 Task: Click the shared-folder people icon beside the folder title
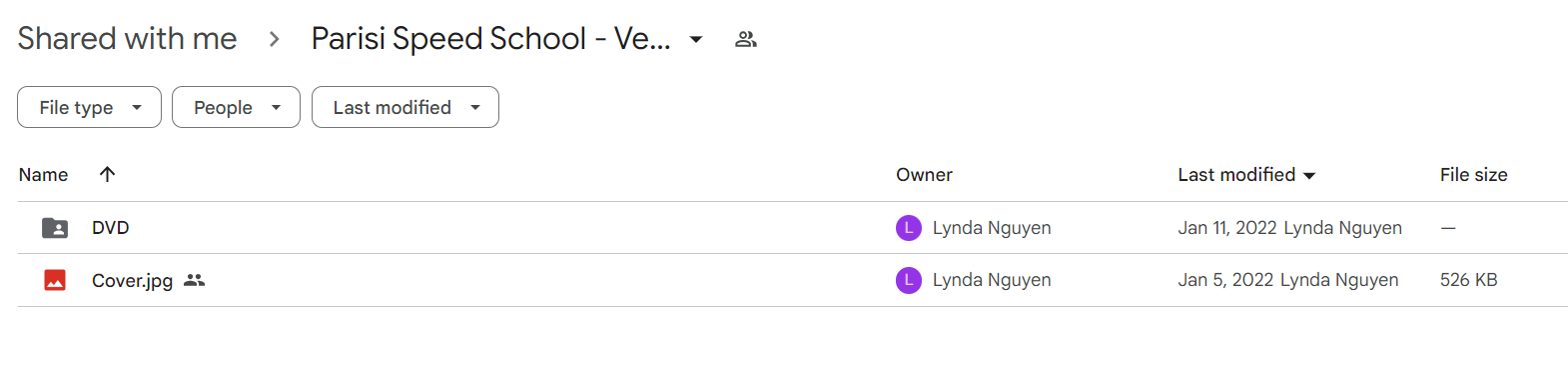[x=746, y=39]
